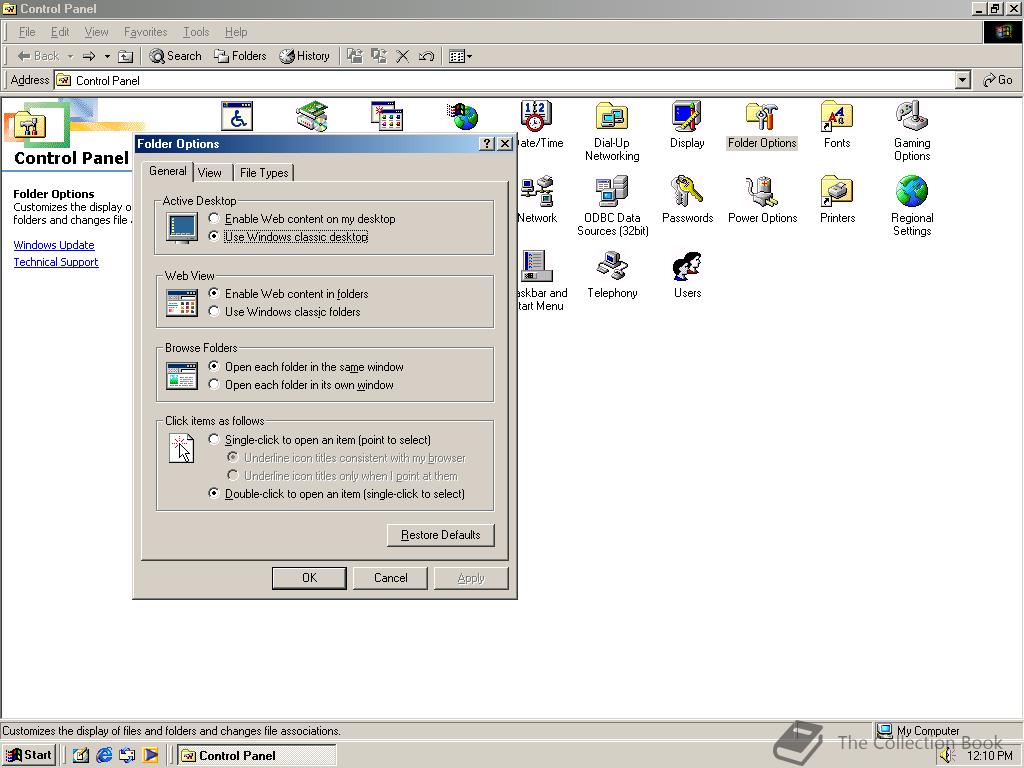The width and height of the screenshot is (1024, 768).
Task: Open the Accessibility Options icon
Action: pos(236,116)
